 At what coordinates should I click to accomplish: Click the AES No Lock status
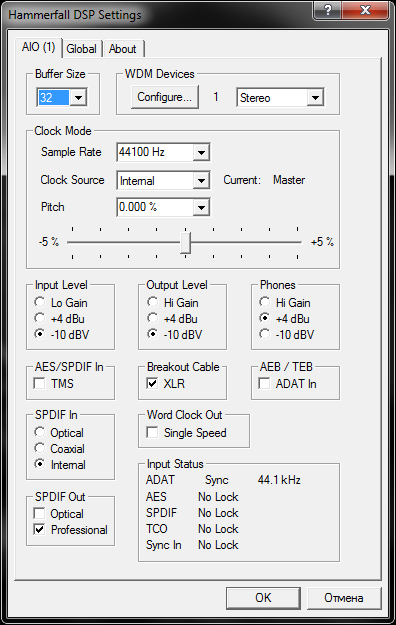click(218, 497)
